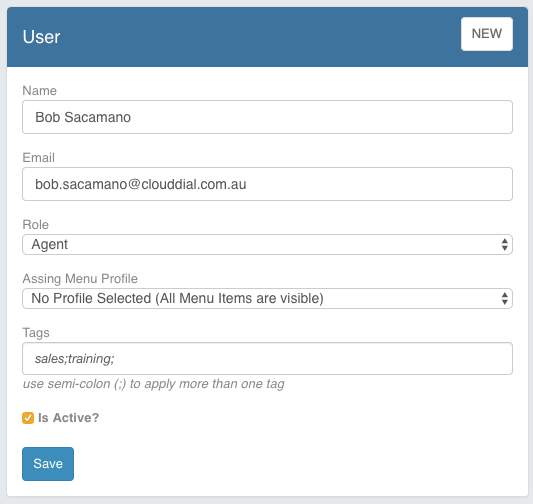Click the up-down arrows of the Role select
This screenshot has height=504, width=533.
pyautogui.click(x=504, y=244)
